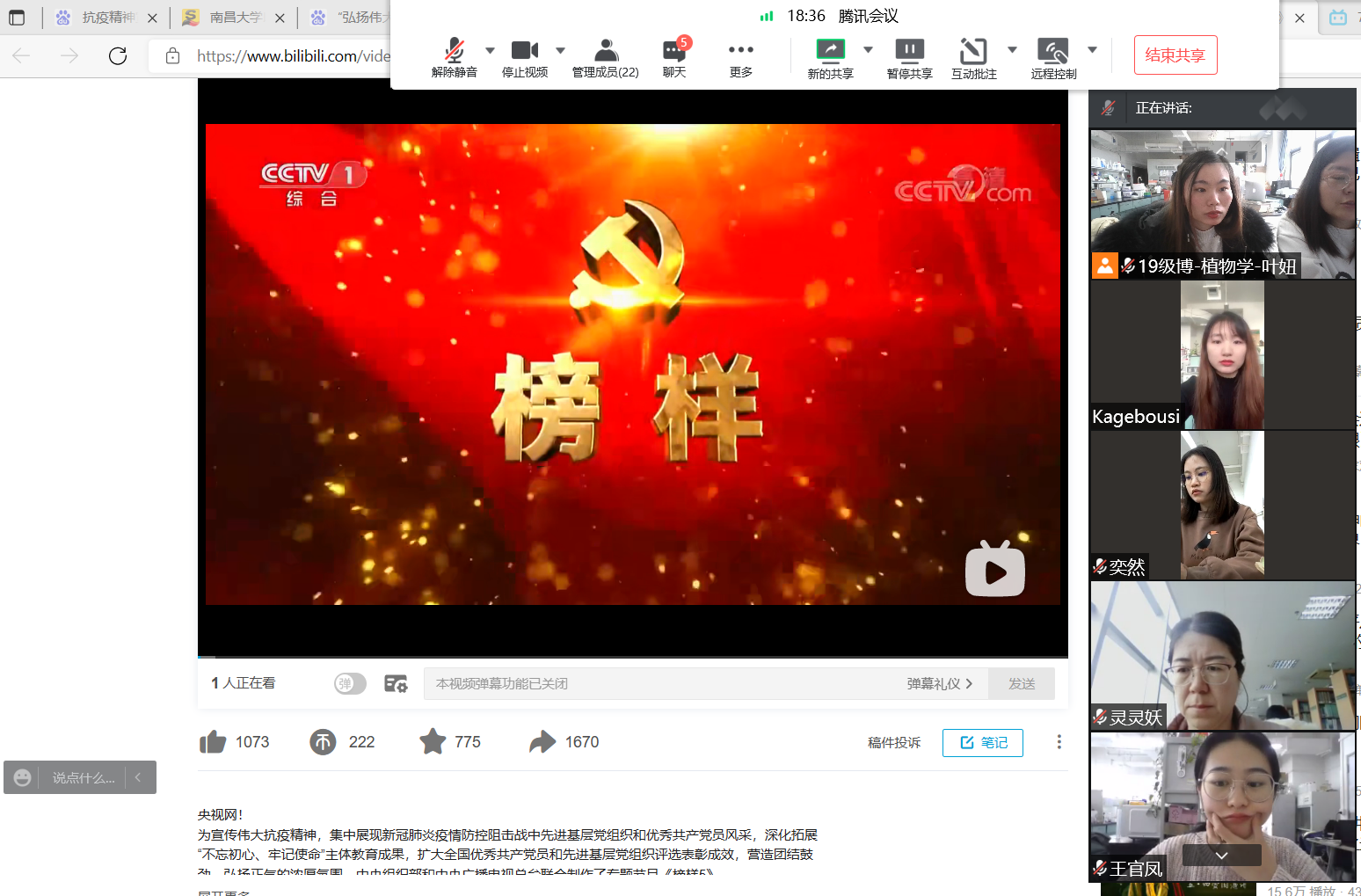The width and height of the screenshot is (1361, 896).
Task: Click 结束共享 to end sharing
Action: (x=1175, y=55)
